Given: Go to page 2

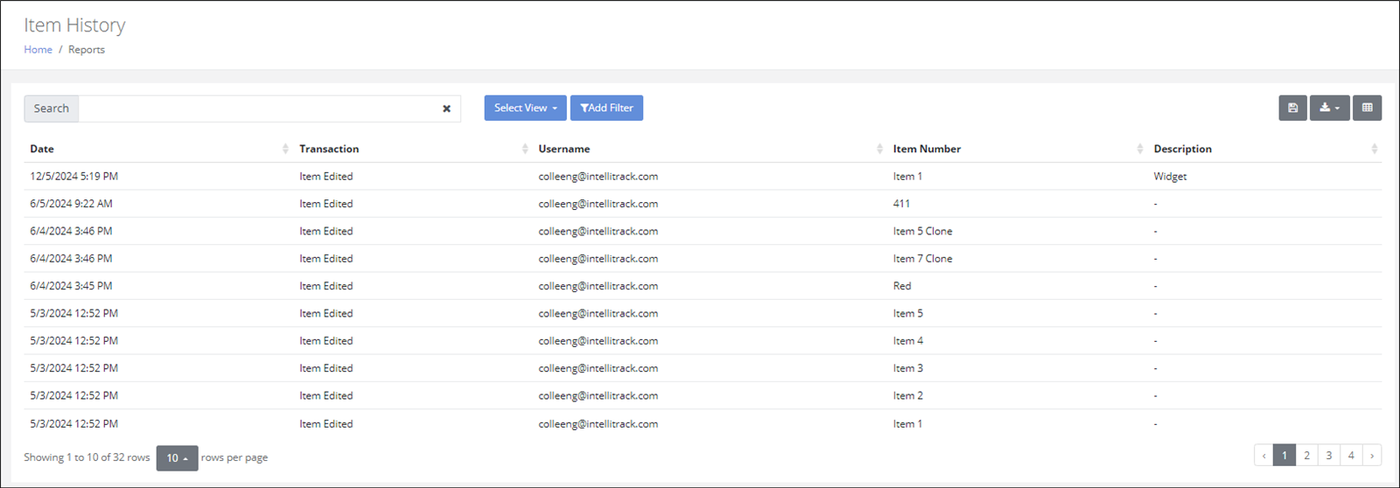Looking at the screenshot, I should point(1306,456).
